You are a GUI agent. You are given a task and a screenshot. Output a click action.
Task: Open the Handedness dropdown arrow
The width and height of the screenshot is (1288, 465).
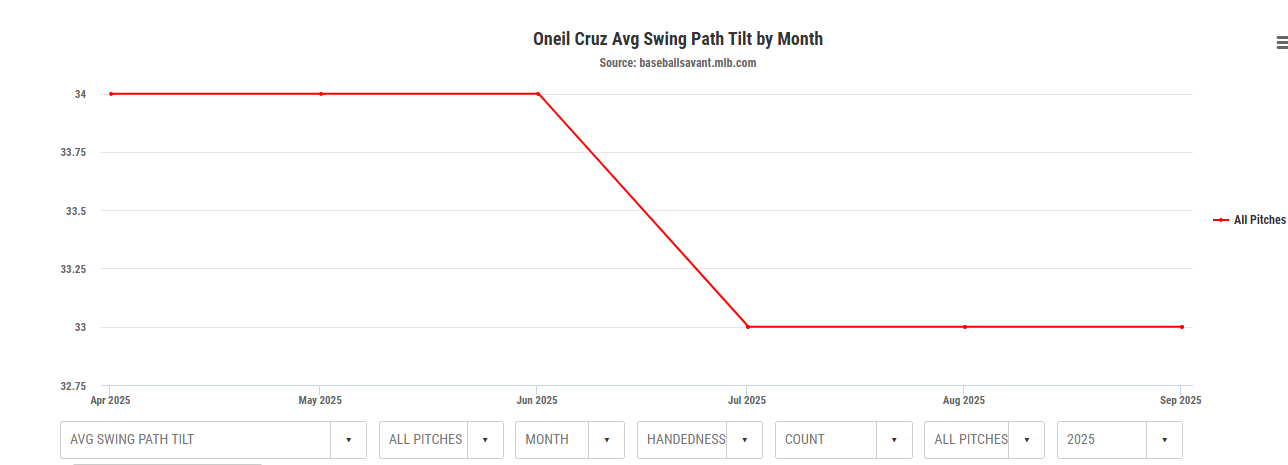[744, 440]
